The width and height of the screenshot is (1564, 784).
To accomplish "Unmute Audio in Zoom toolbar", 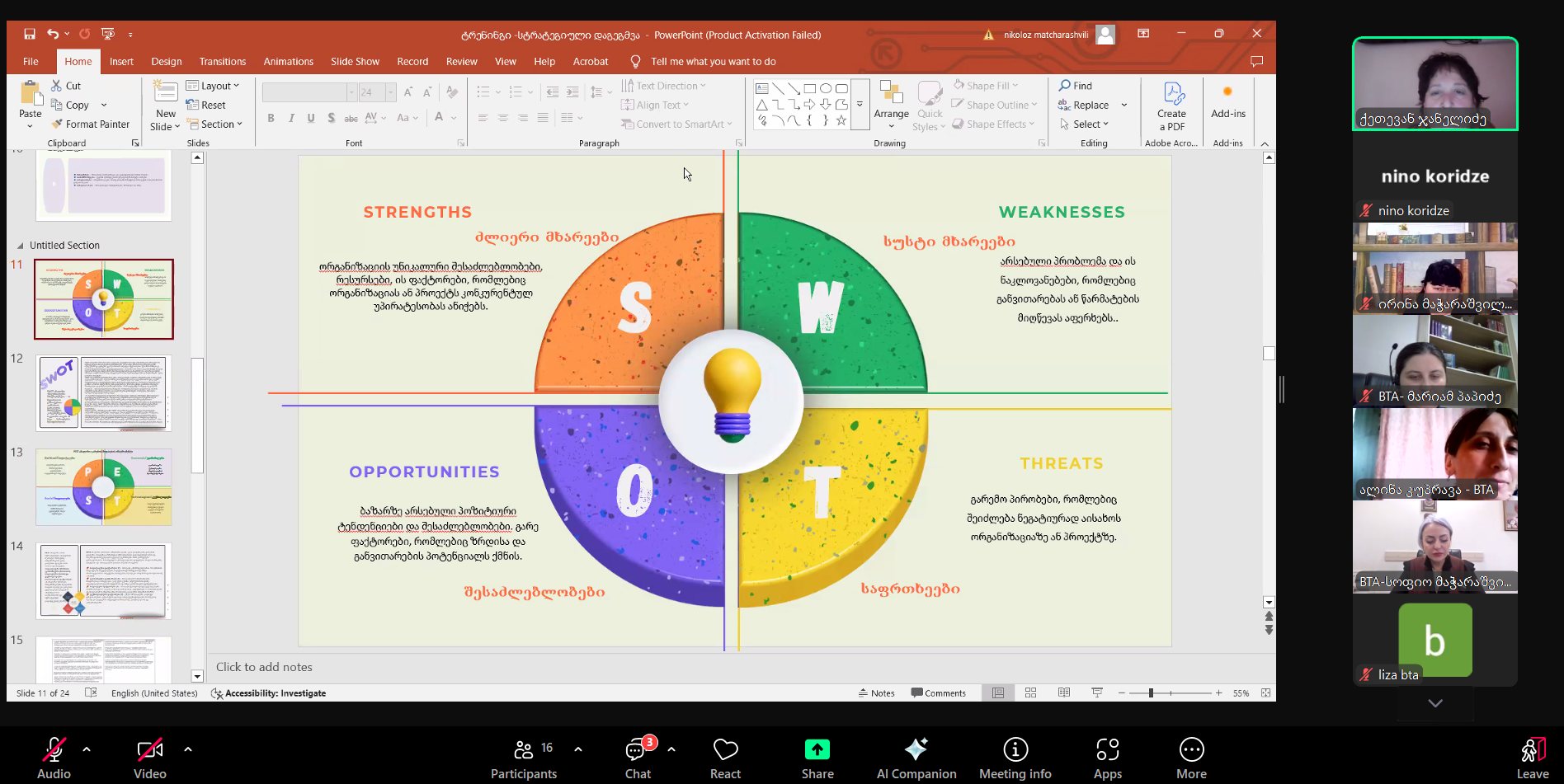I will [x=54, y=758].
